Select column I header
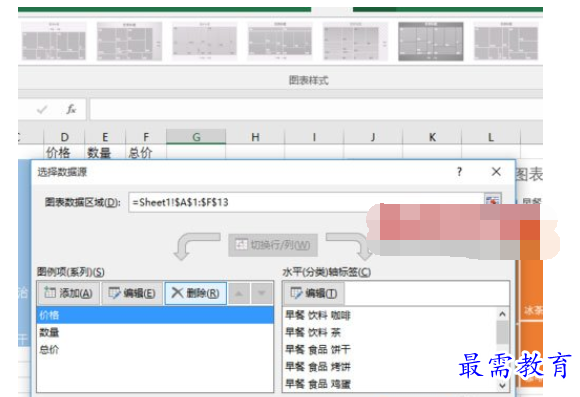Image resolution: width=580 pixels, height=397 pixels. [x=314, y=137]
